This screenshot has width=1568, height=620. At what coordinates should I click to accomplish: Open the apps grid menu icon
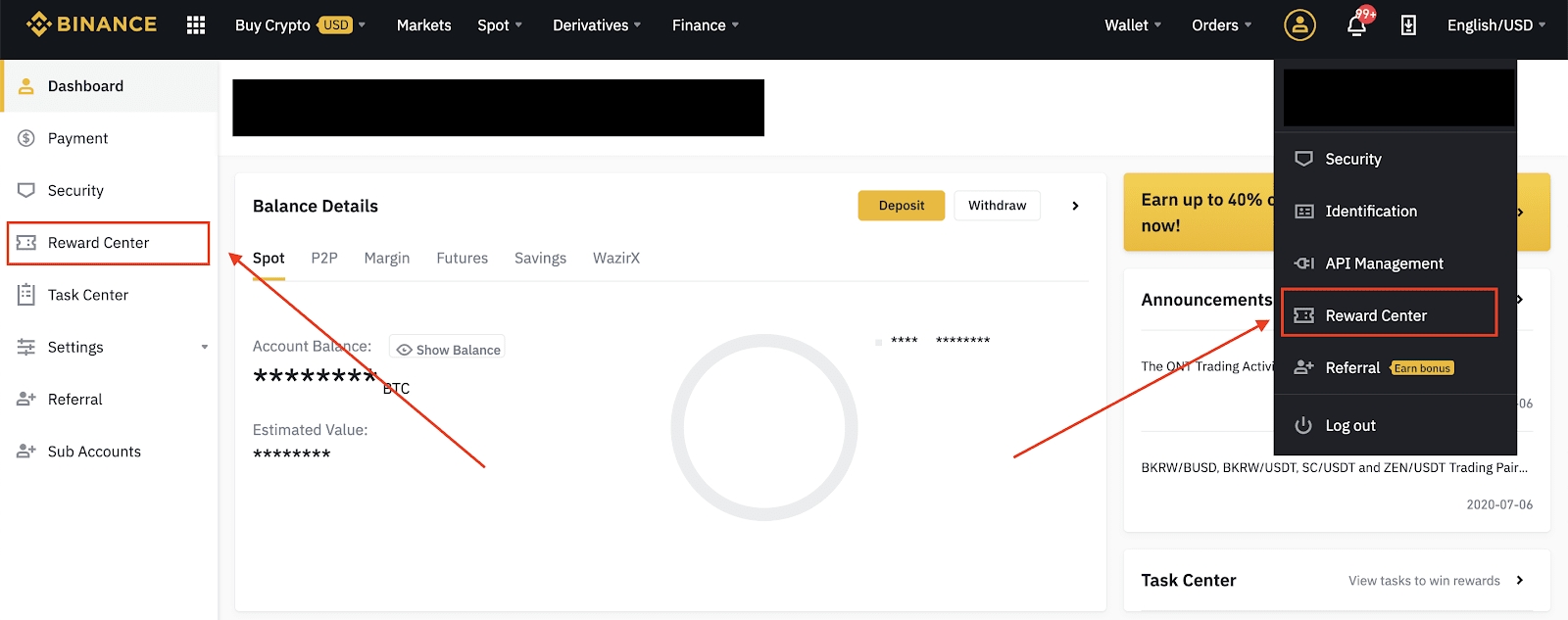196,25
